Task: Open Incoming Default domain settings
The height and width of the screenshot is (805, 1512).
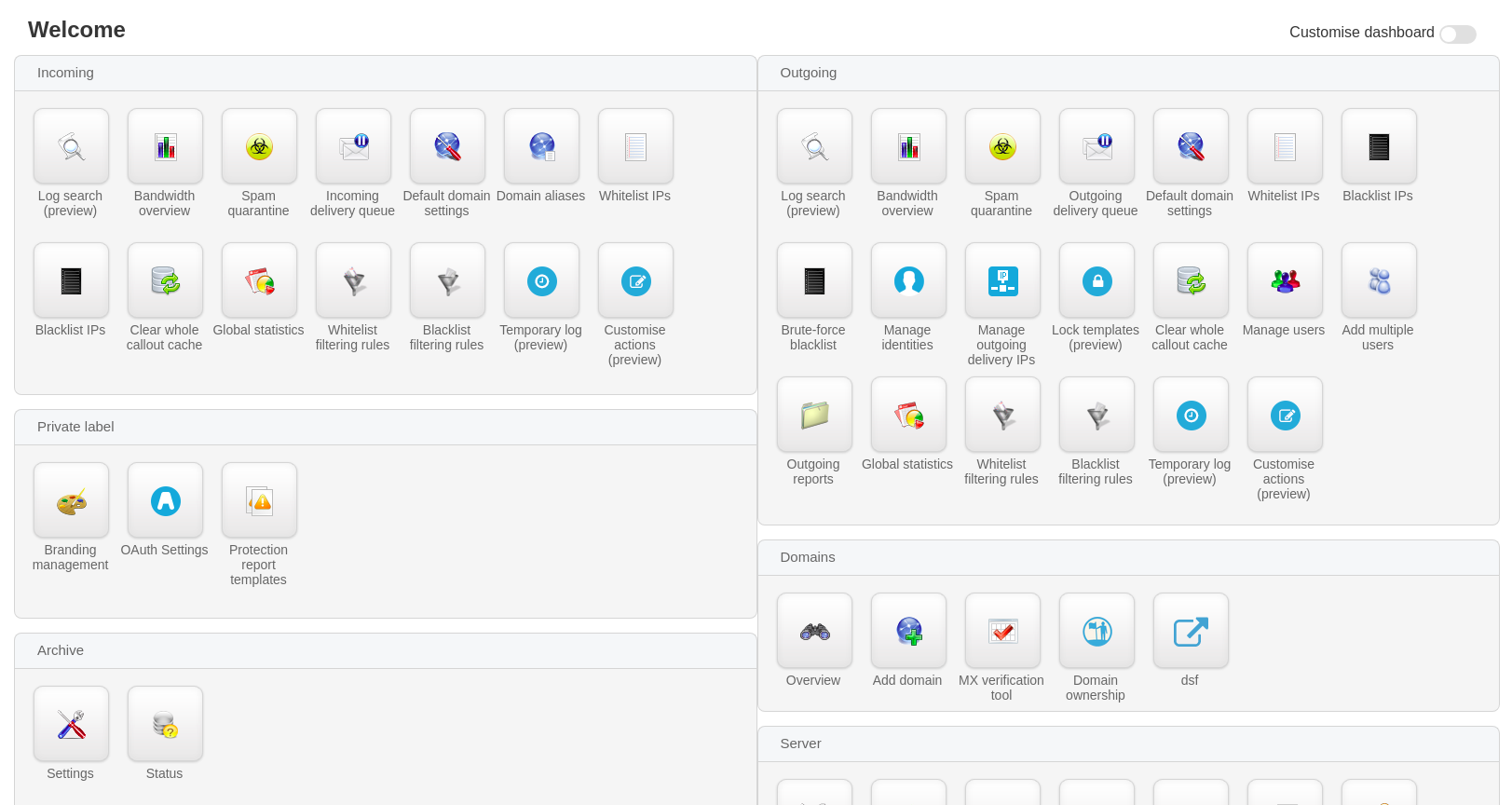Action: 447,146
